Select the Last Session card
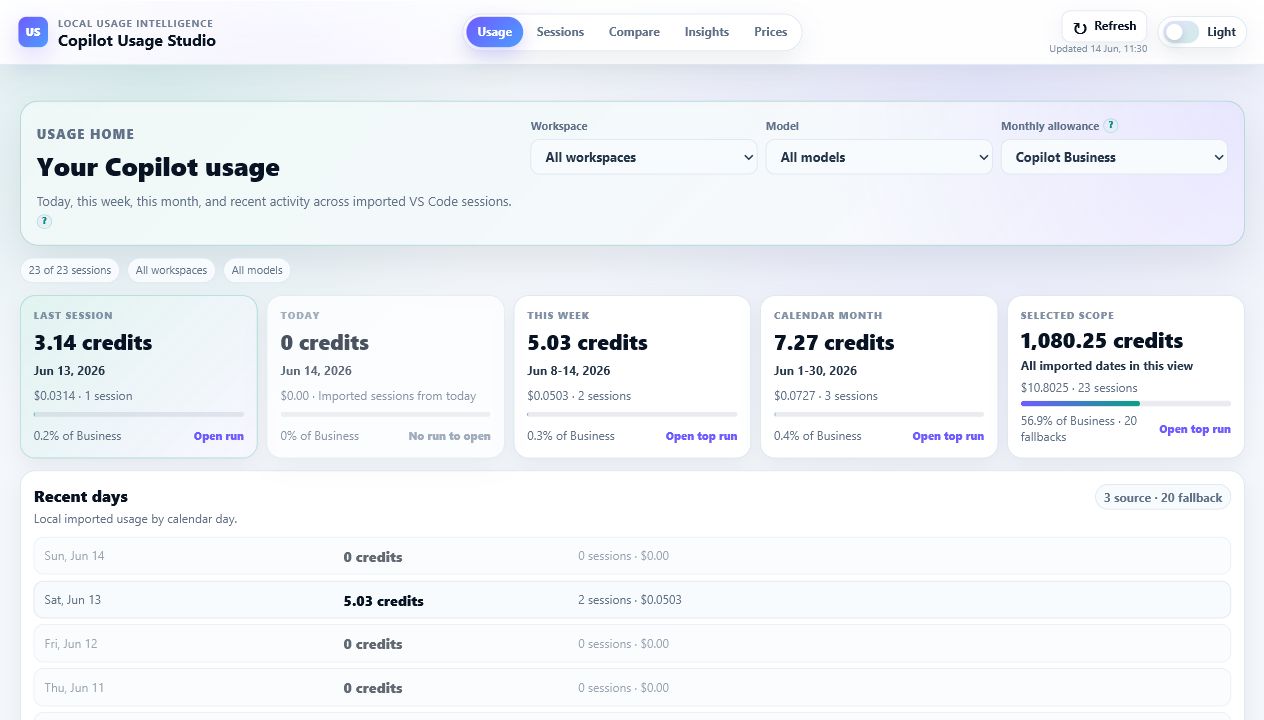 click(x=139, y=376)
